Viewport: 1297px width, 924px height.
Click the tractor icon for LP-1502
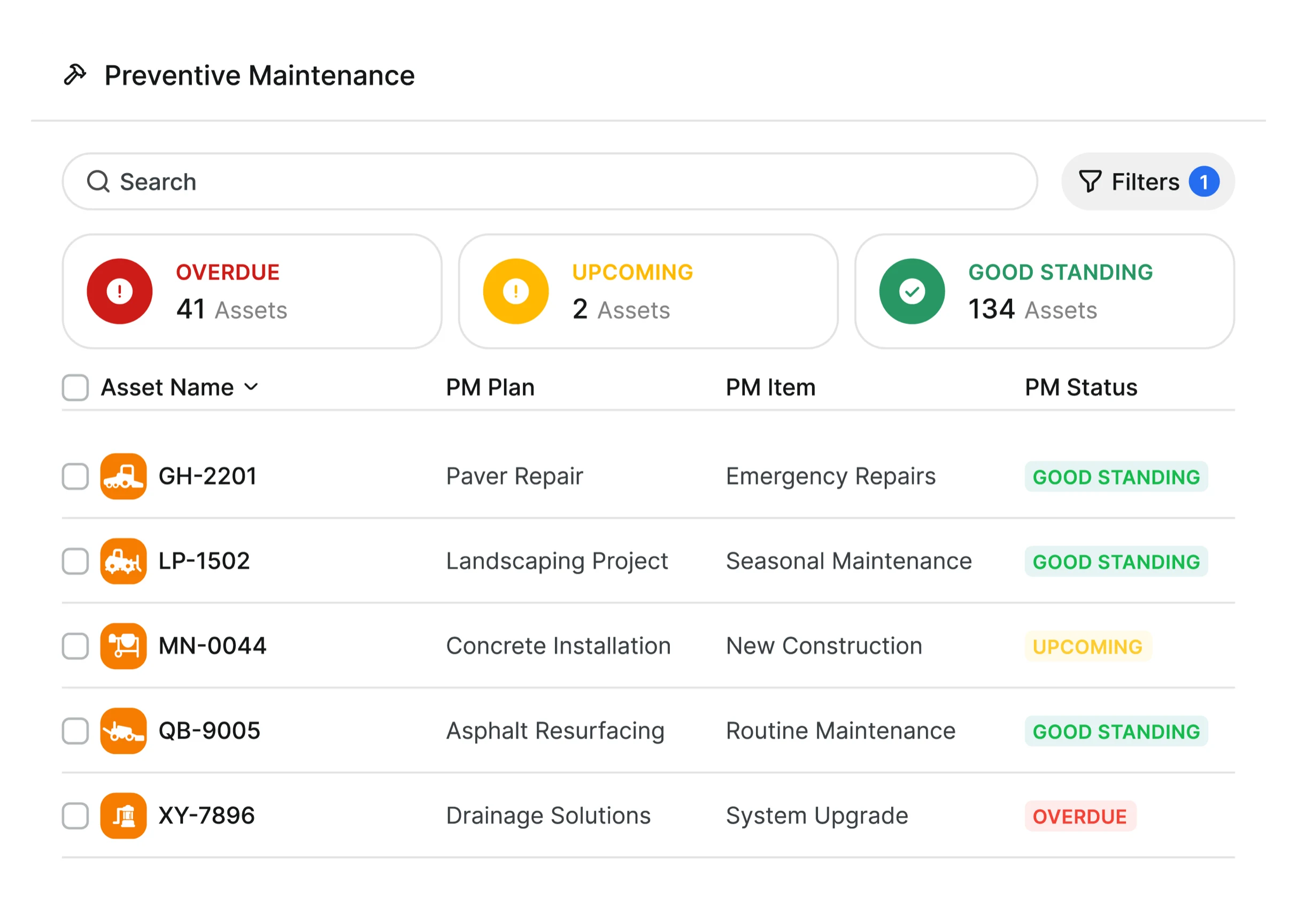click(123, 562)
